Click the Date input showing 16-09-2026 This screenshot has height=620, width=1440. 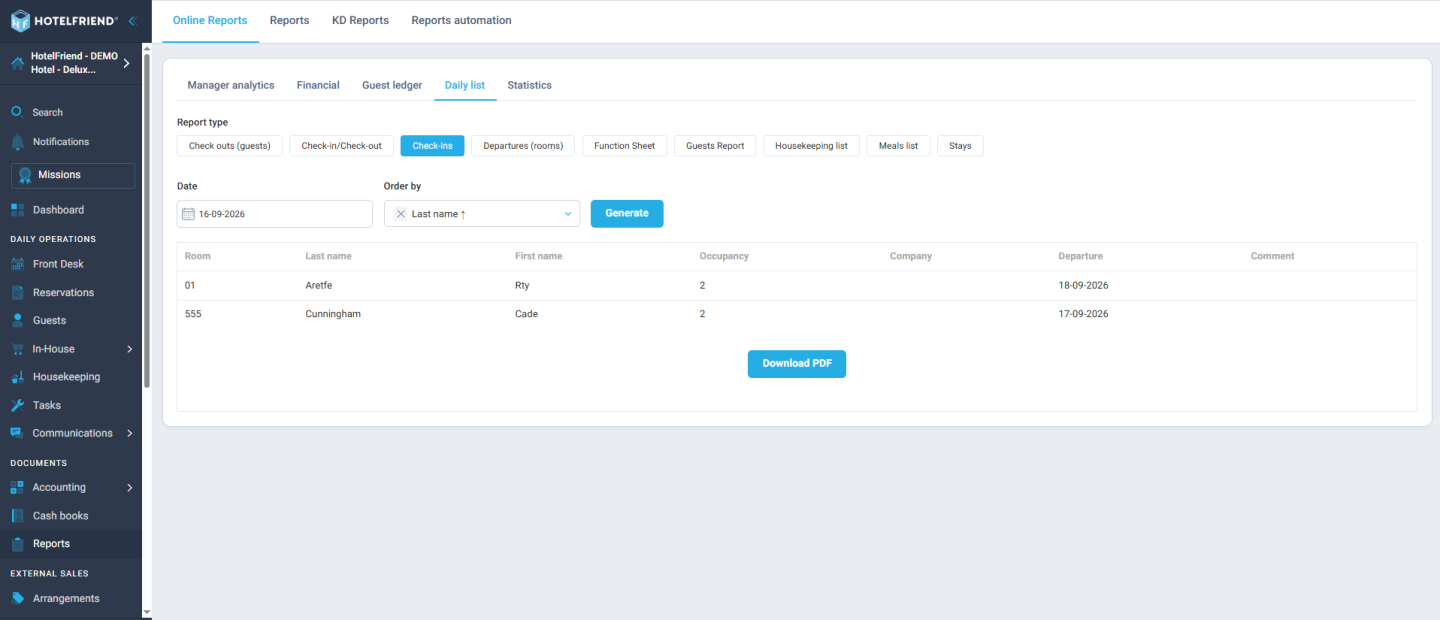tap(275, 214)
